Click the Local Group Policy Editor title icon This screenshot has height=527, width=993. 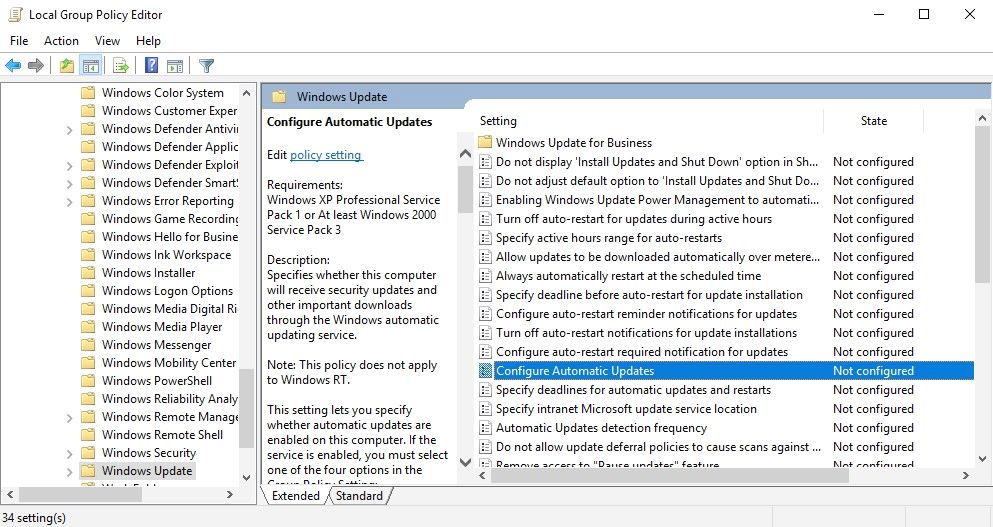pyautogui.click(x=15, y=14)
